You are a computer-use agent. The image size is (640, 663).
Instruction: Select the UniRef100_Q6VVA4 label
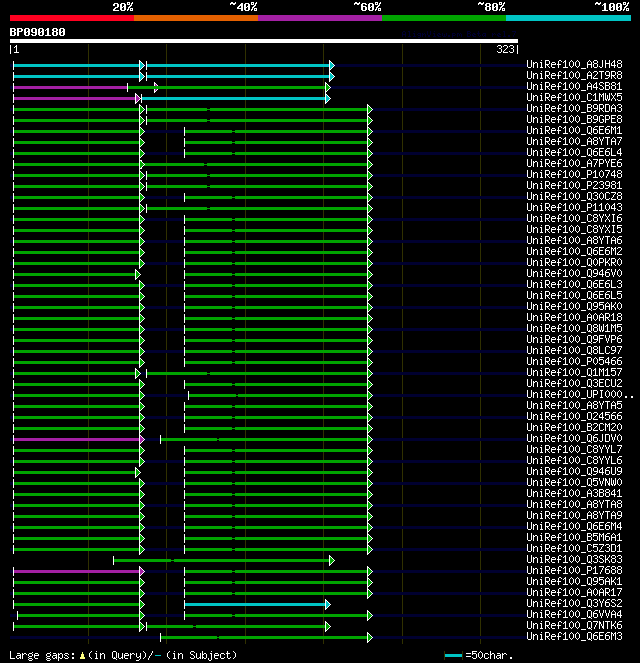click(574, 614)
